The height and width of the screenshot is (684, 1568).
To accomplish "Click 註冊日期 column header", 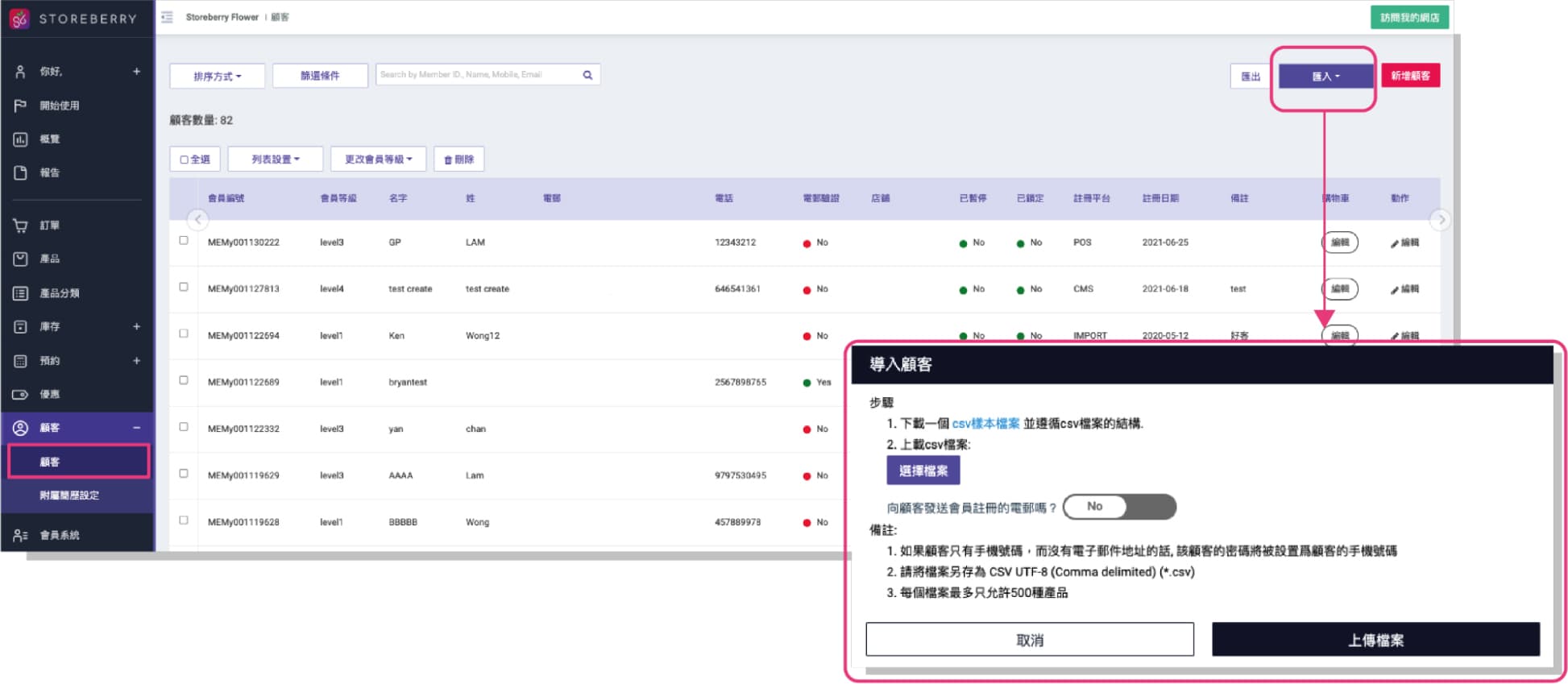I will point(1160,198).
